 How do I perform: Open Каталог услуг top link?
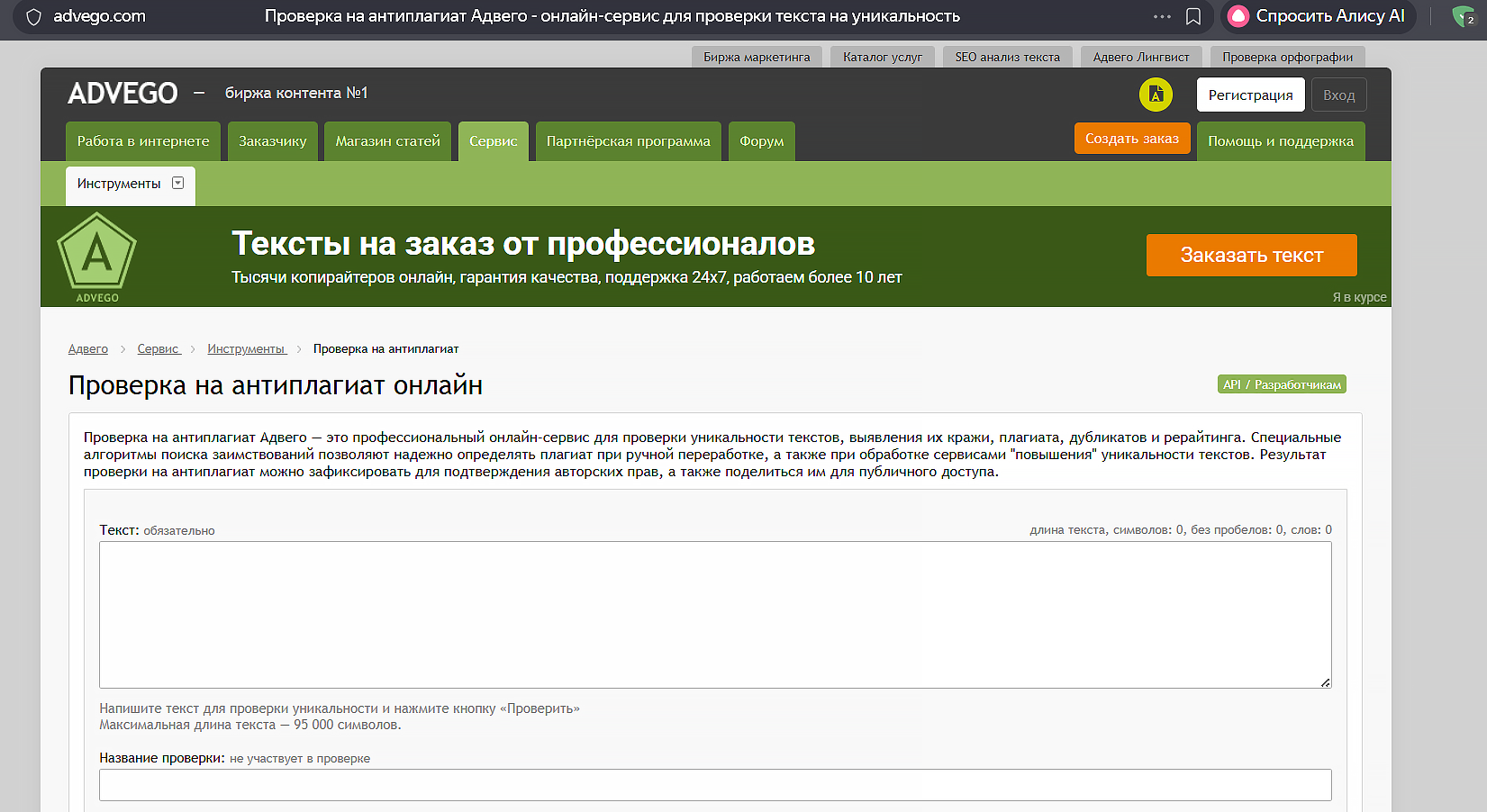click(x=883, y=57)
